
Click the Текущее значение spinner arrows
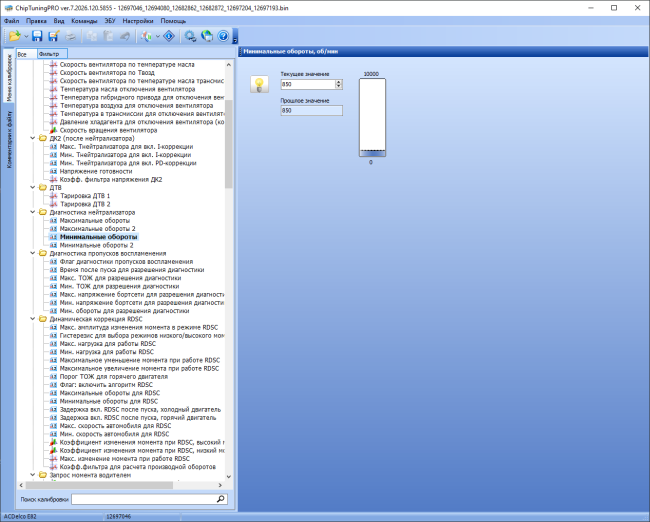339,84
